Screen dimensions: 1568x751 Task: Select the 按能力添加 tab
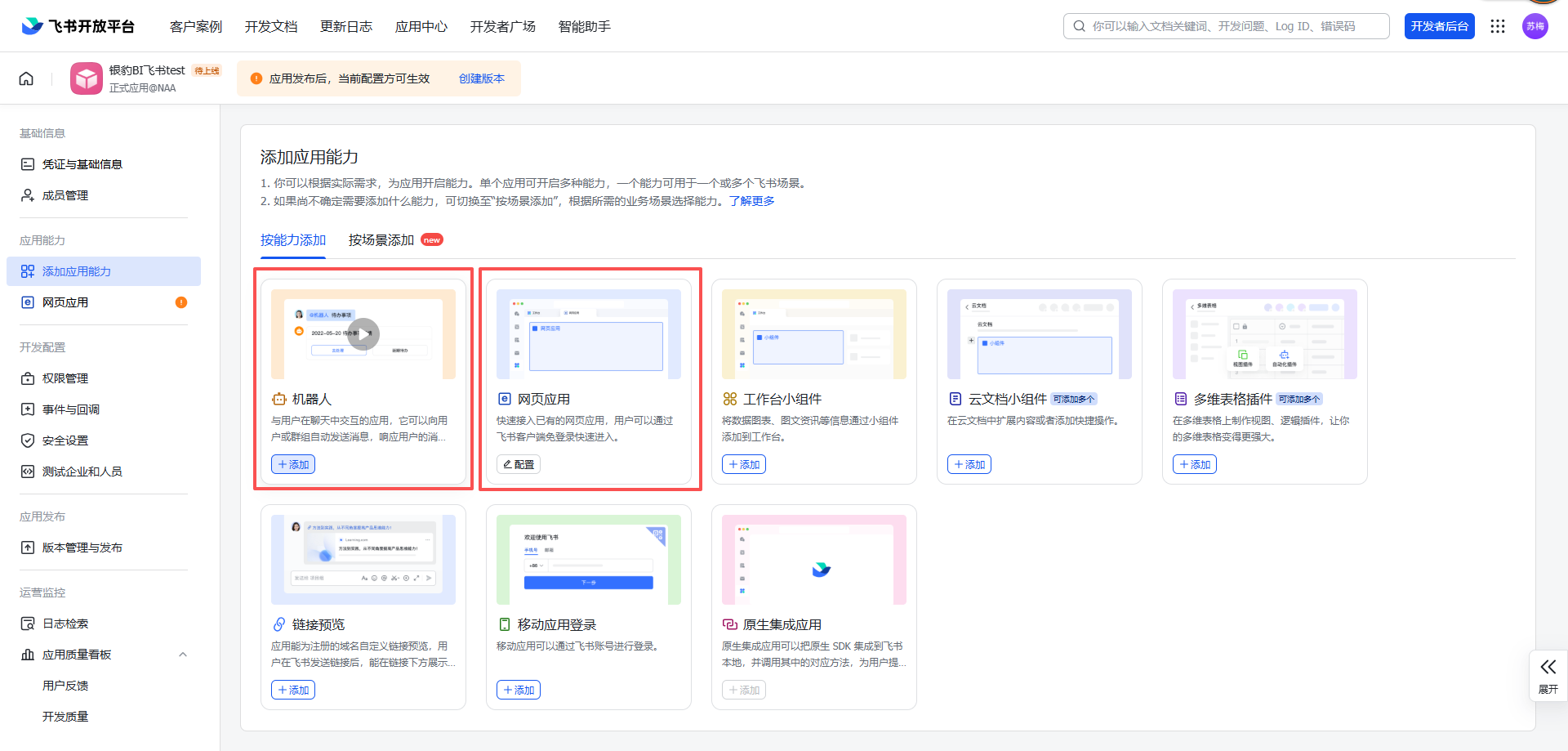point(293,240)
